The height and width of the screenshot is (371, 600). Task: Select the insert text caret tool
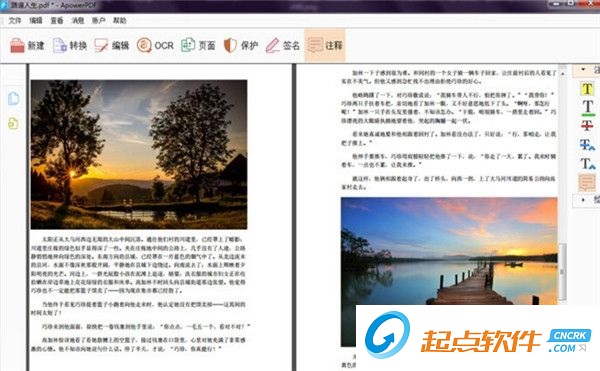(587, 164)
